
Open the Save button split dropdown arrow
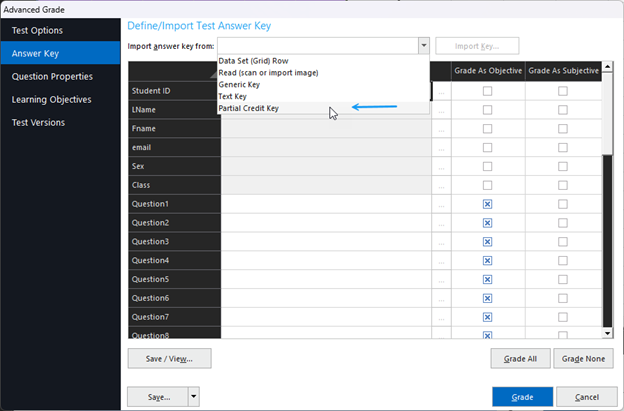194,397
